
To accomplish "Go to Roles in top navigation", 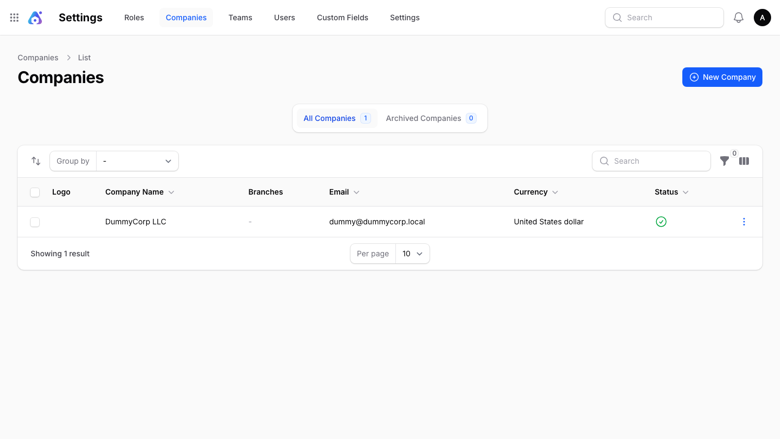I will [x=134, y=17].
